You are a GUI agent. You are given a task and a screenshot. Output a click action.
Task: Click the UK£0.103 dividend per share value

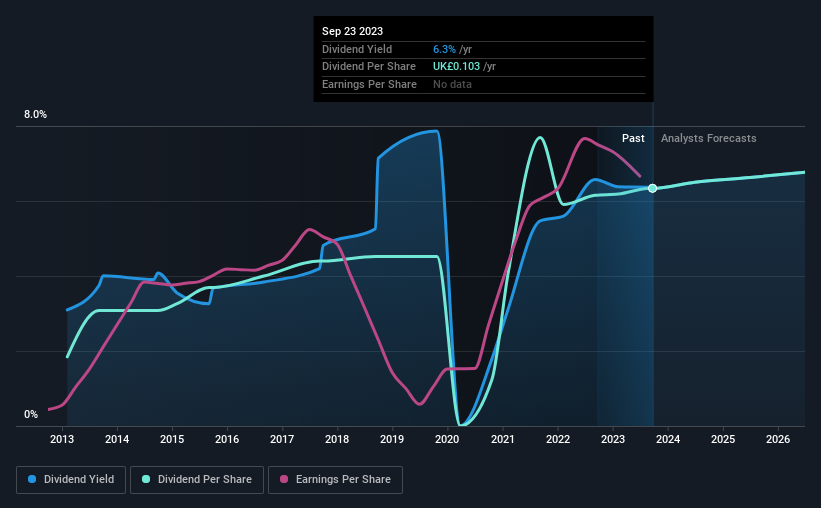pyautogui.click(x=456, y=67)
